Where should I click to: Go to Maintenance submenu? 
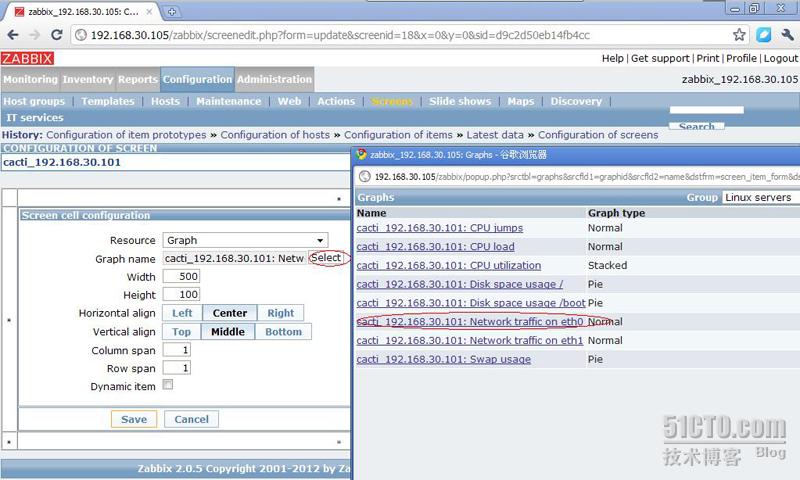(x=229, y=101)
